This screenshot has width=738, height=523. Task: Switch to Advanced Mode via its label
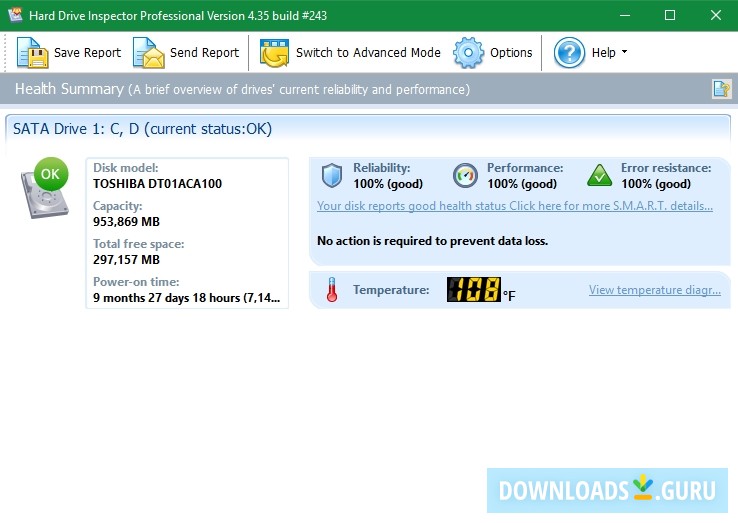click(x=368, y=52)
